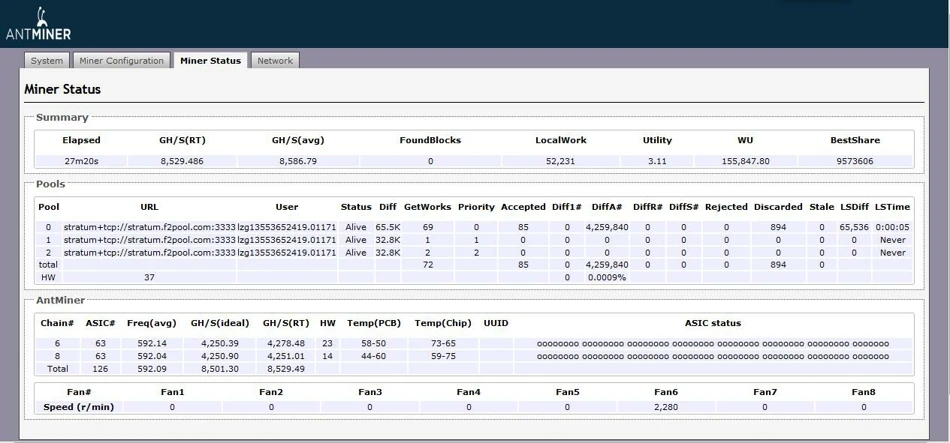Click pool 2 stratum URL
Viewport: 950px width, 443px height.
(149, 253)
